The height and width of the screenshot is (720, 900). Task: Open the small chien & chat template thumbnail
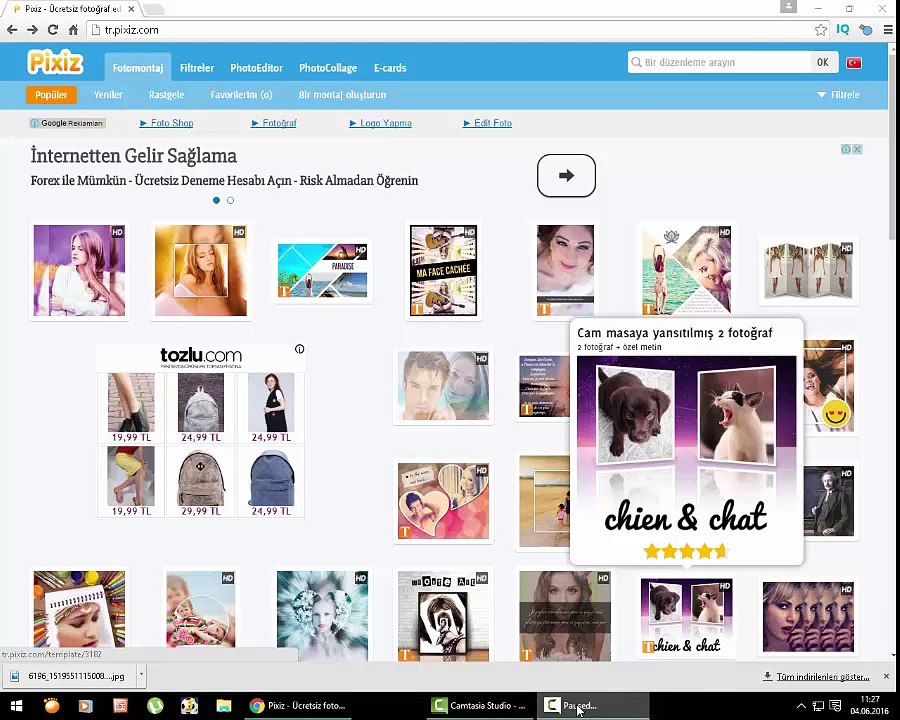(x=686, y=617)
